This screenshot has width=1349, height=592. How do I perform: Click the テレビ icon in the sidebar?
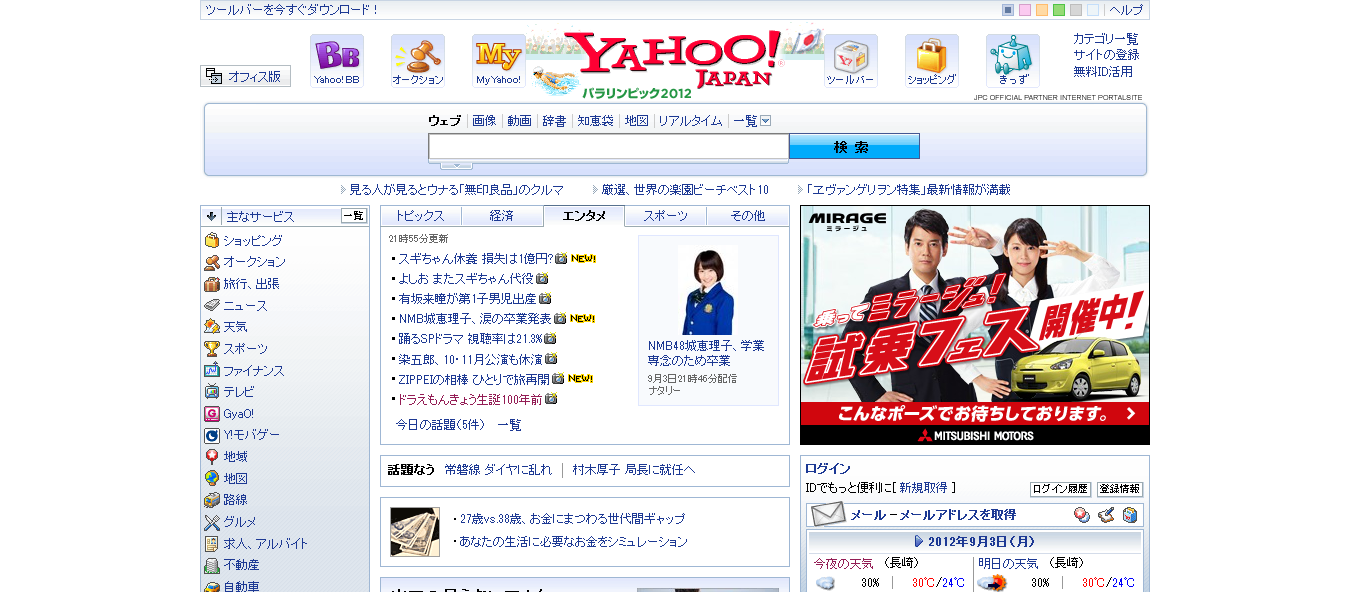tap(212, 392)
